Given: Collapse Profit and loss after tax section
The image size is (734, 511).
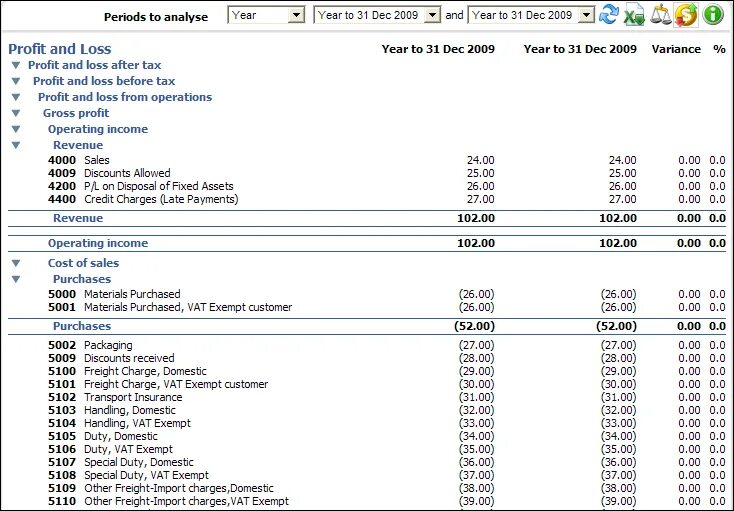Looking at the screenshot, I should (x=16, y=65).
